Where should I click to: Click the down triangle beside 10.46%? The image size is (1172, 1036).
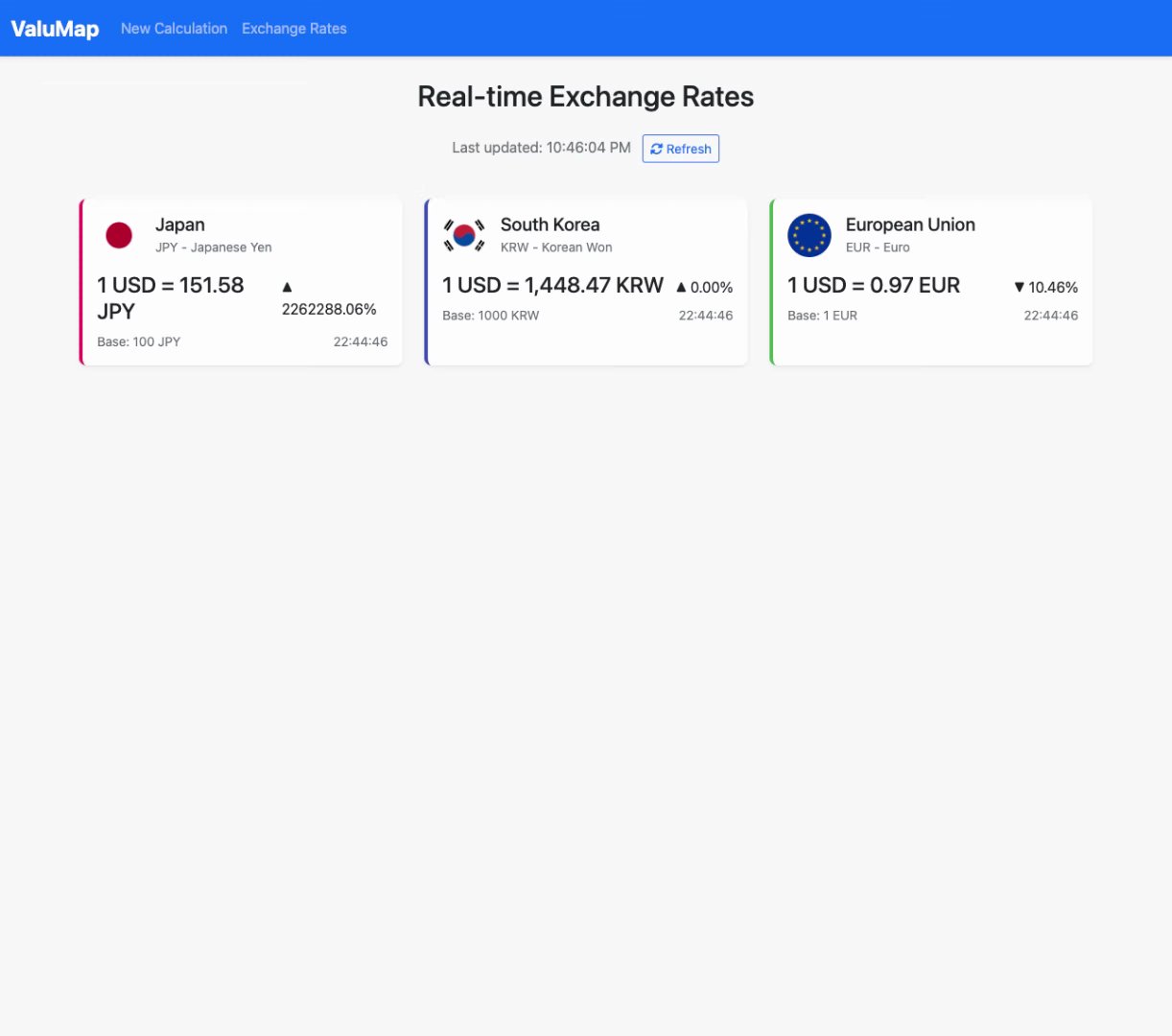click(x=1020, y=287)
